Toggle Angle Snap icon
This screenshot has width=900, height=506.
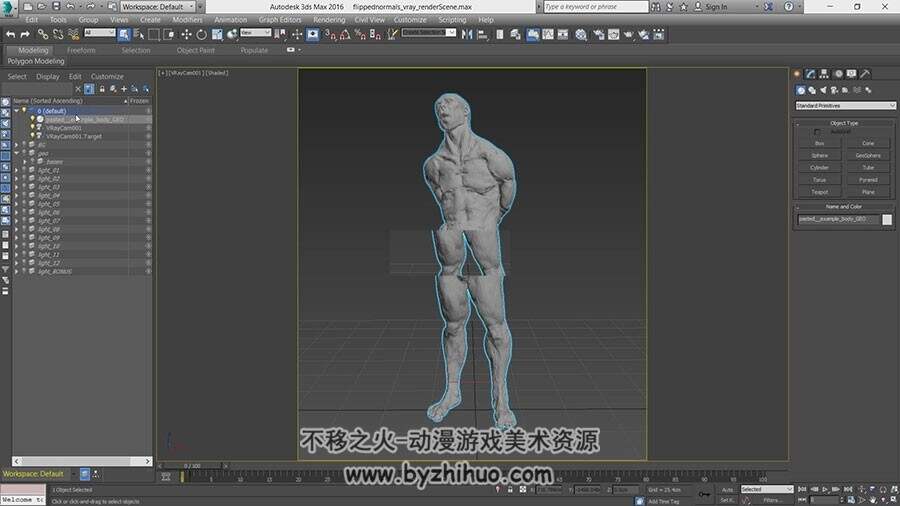(x=346, y=34)
